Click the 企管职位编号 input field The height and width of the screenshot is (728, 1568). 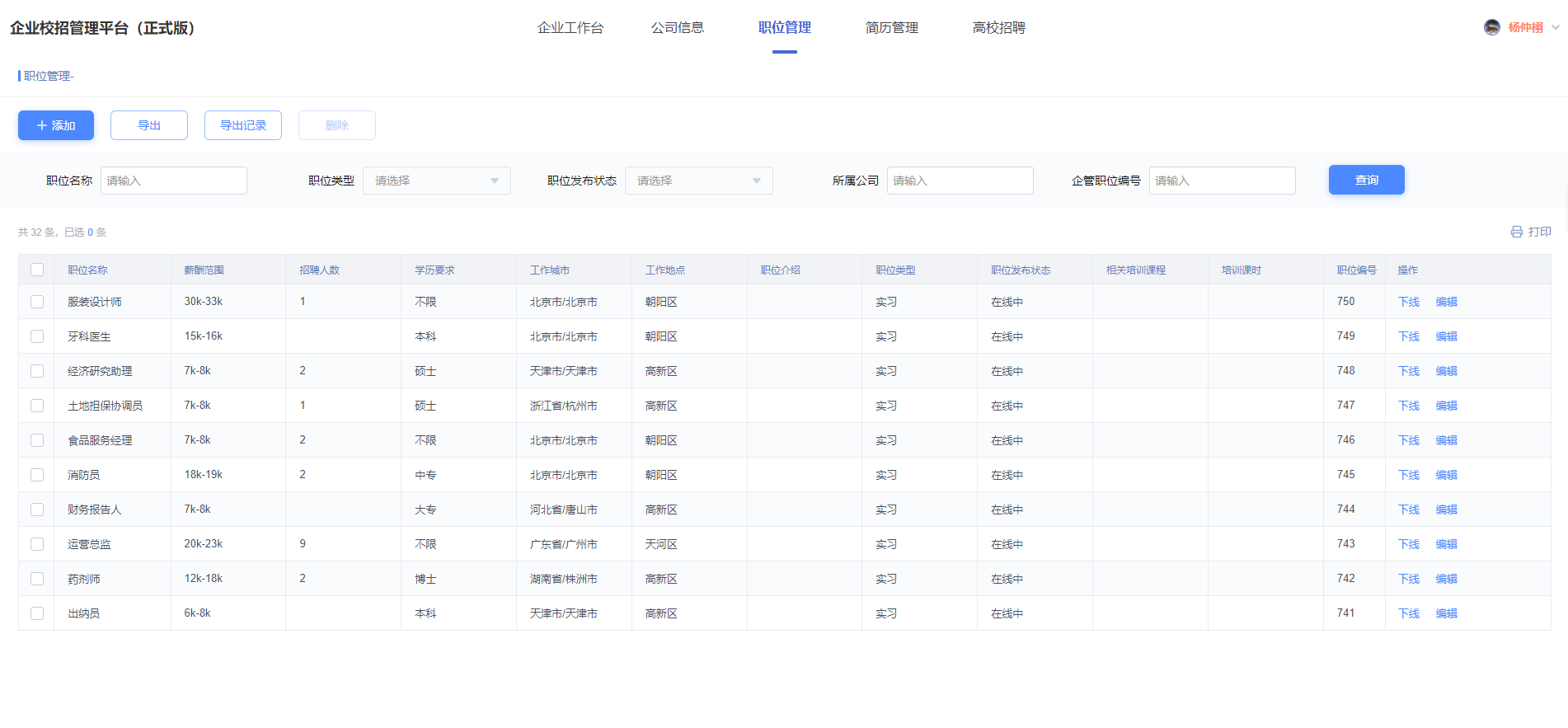pyautogui.click(x=1222, y=181)
